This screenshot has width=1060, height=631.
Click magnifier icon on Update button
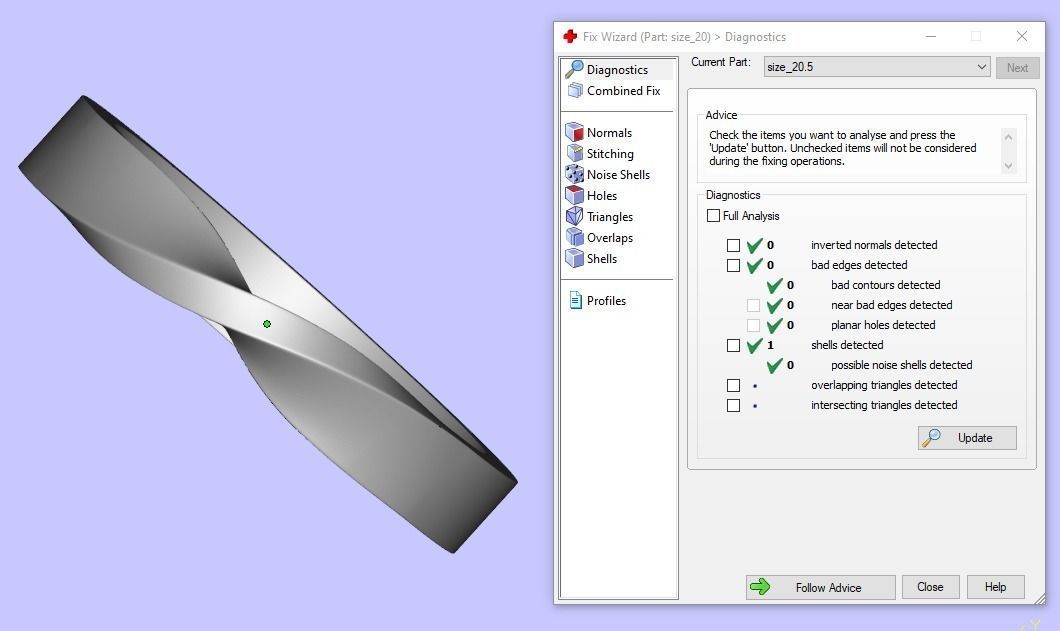pos(931,438)
